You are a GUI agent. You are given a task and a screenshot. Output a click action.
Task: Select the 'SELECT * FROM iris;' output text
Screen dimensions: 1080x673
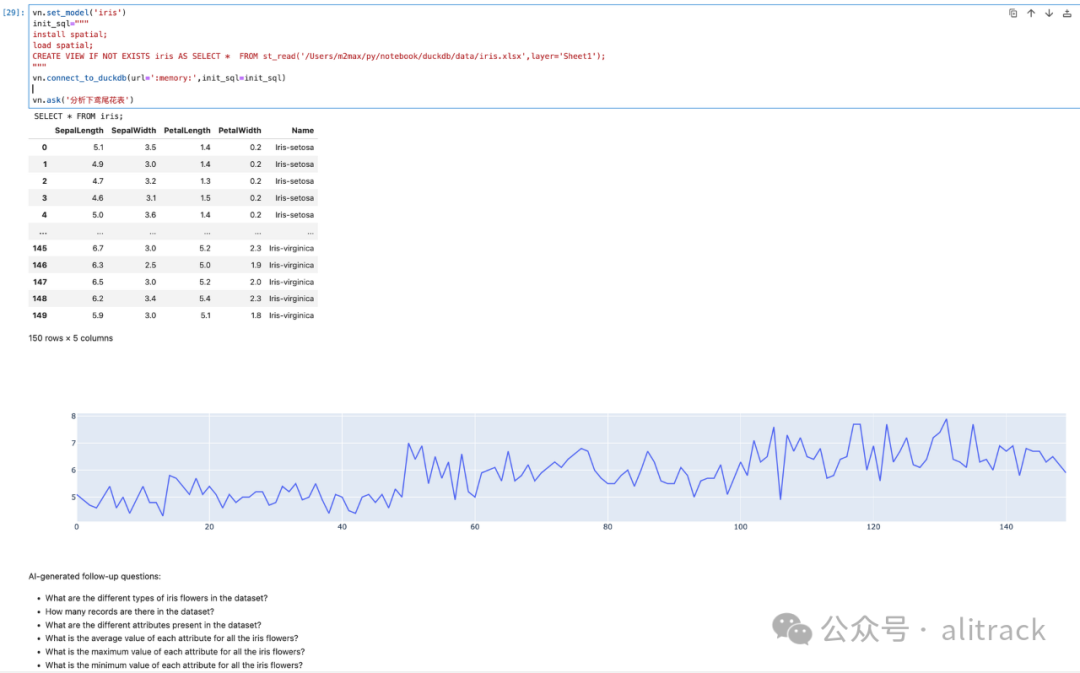click(x=79, y=116)
